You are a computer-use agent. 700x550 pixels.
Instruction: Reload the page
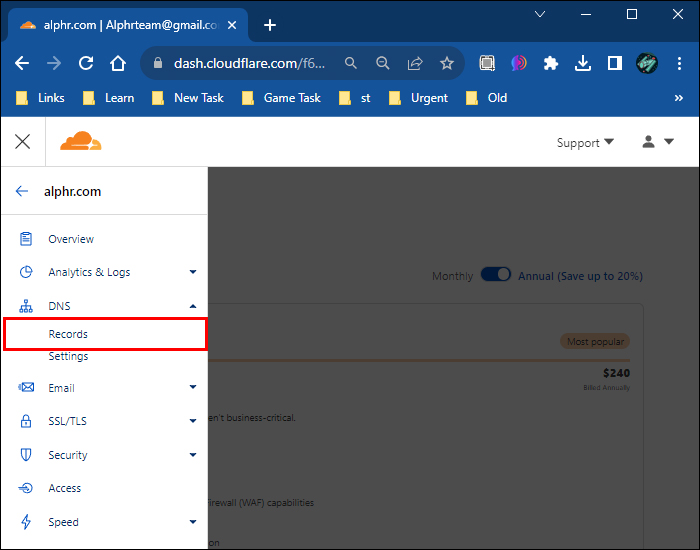click(x=86, y=63)
